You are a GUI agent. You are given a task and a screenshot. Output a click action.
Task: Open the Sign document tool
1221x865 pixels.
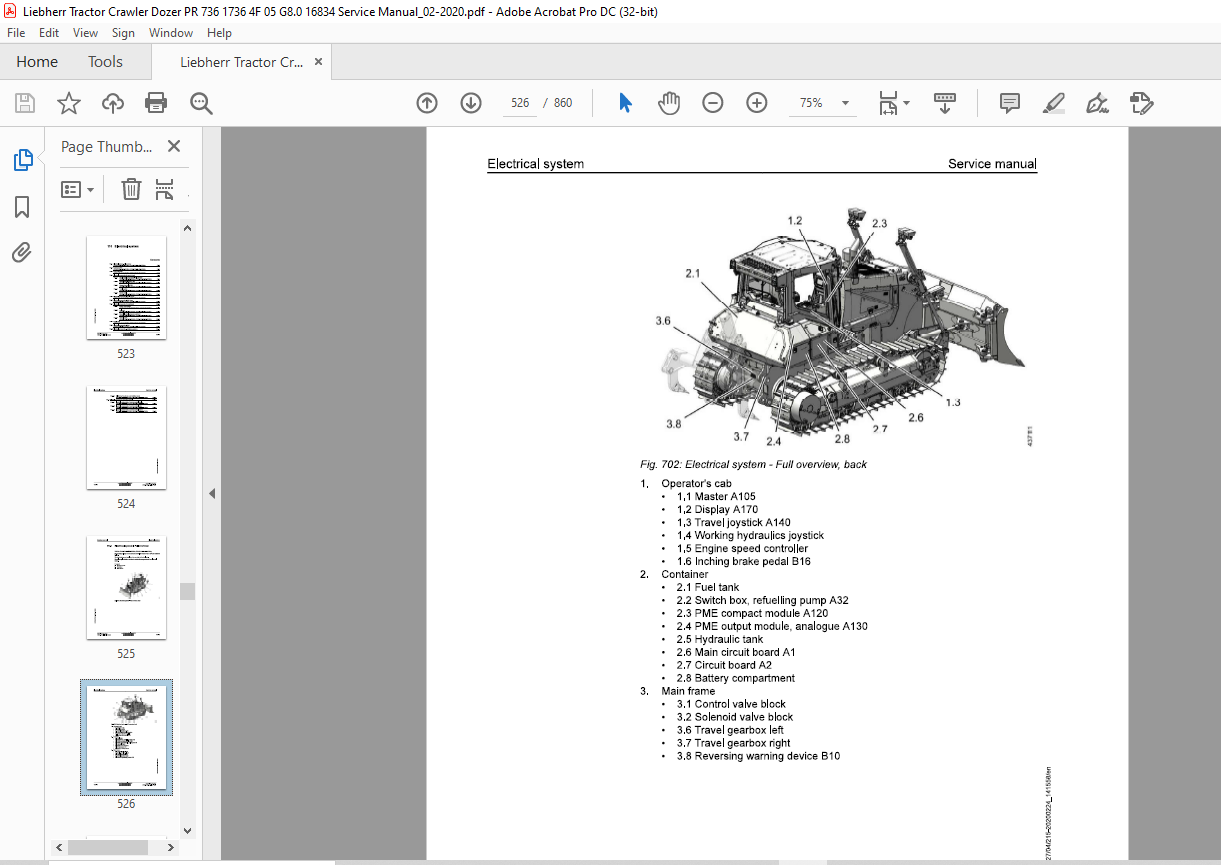[1097, 103]
